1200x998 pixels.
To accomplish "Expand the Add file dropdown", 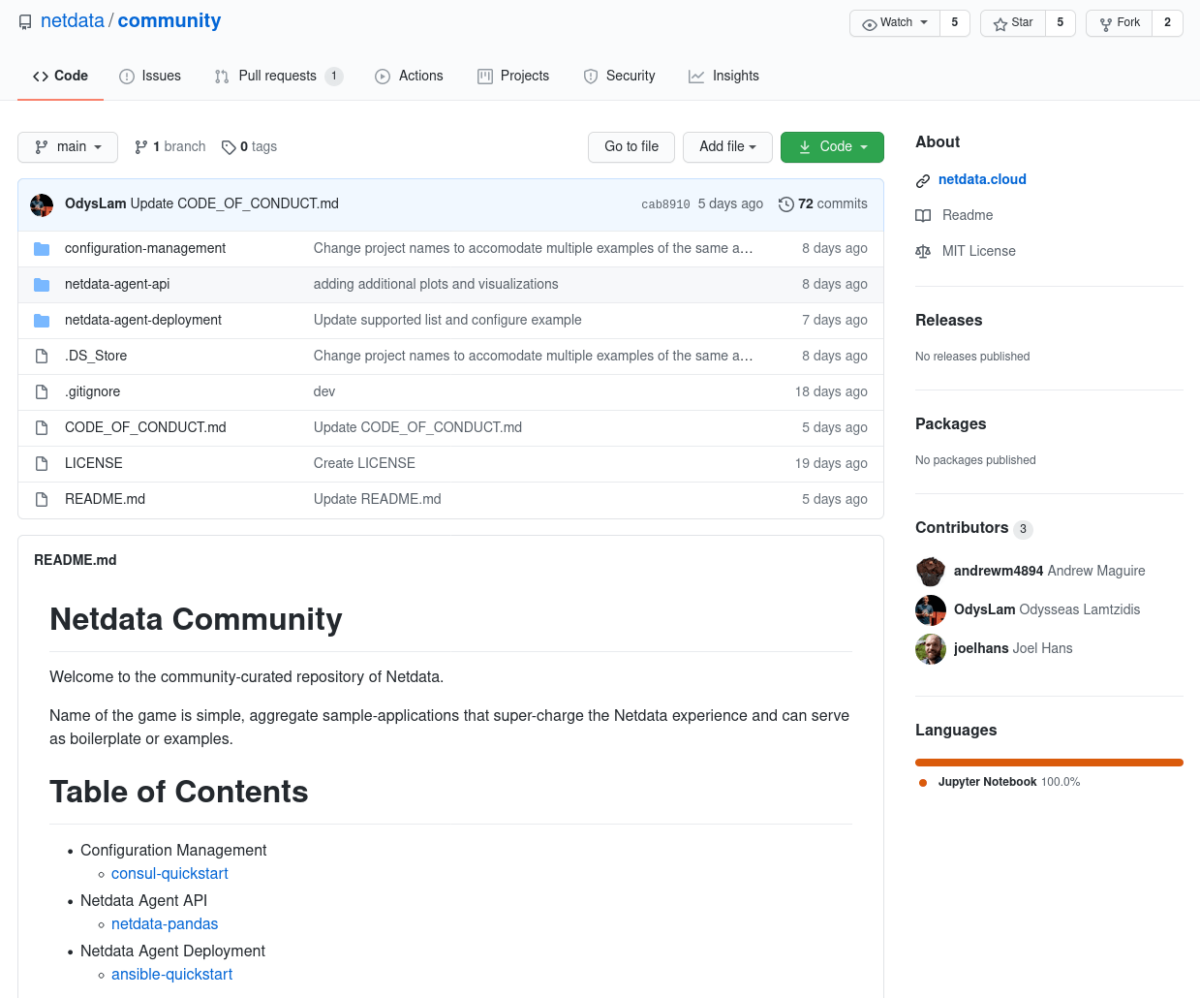I will point(727,147).
